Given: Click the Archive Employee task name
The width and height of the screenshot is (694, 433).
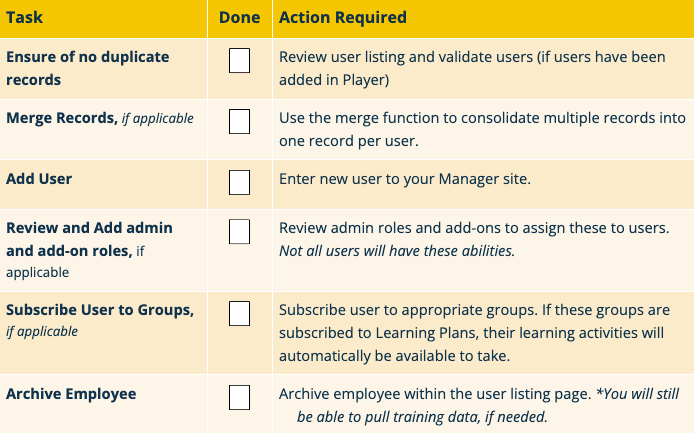Looking at the screenshot, I should 71,394.
